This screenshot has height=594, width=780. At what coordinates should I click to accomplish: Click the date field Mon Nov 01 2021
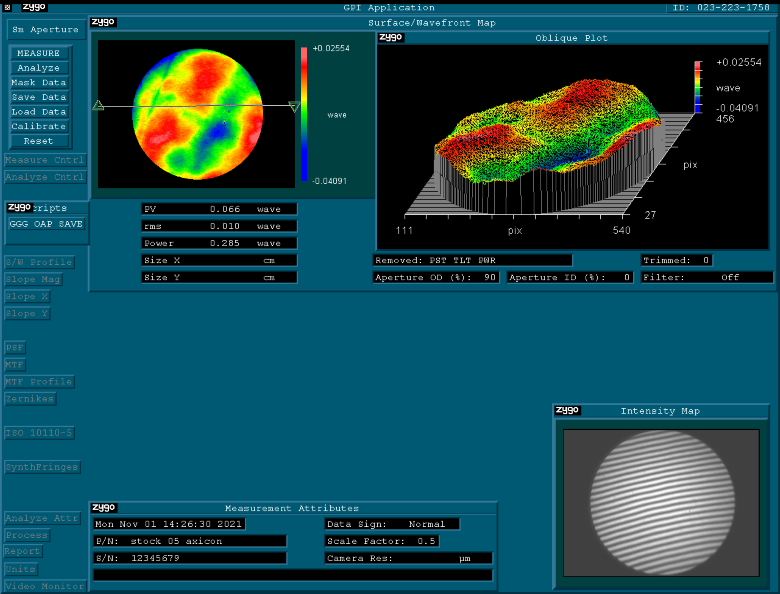169,524
